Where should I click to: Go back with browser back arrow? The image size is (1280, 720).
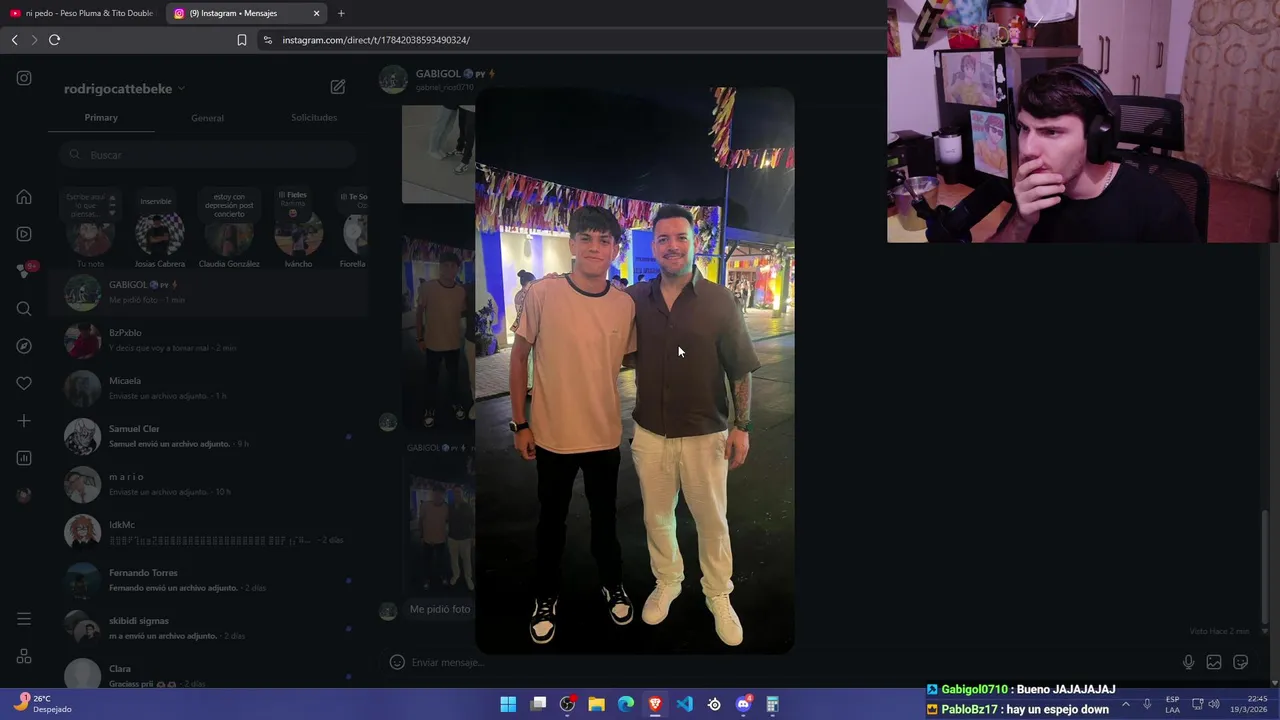pyautogui.click(x=14, y=40)
